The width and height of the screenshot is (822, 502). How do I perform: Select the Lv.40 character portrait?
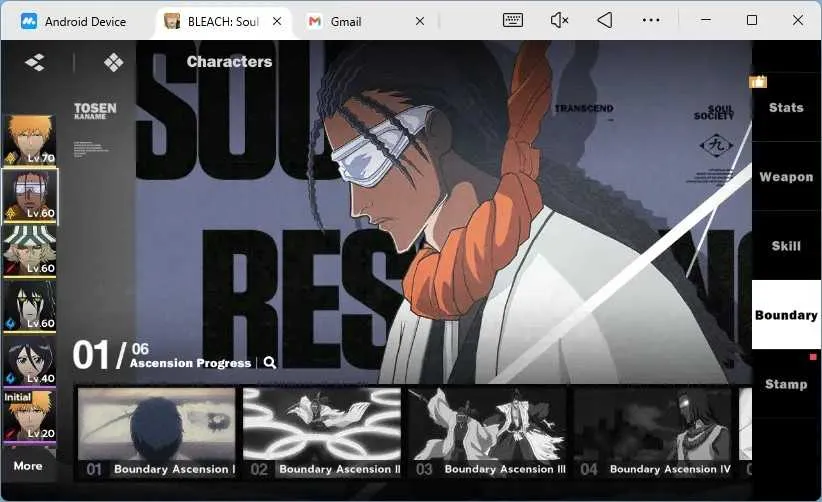click(x=30, y=361)
